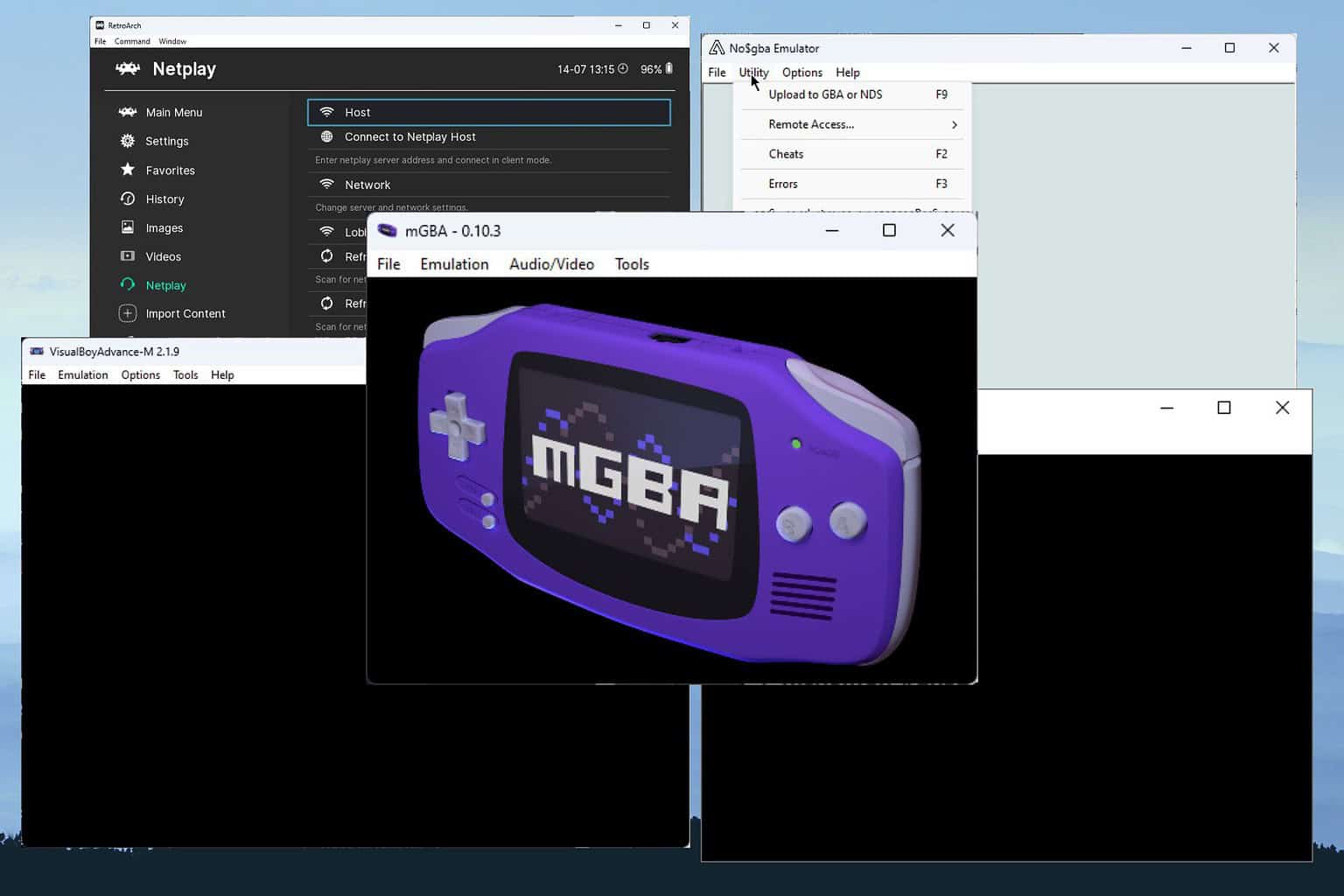Select Upload to GBA or NDS
1344x896 pixels.
826,94
